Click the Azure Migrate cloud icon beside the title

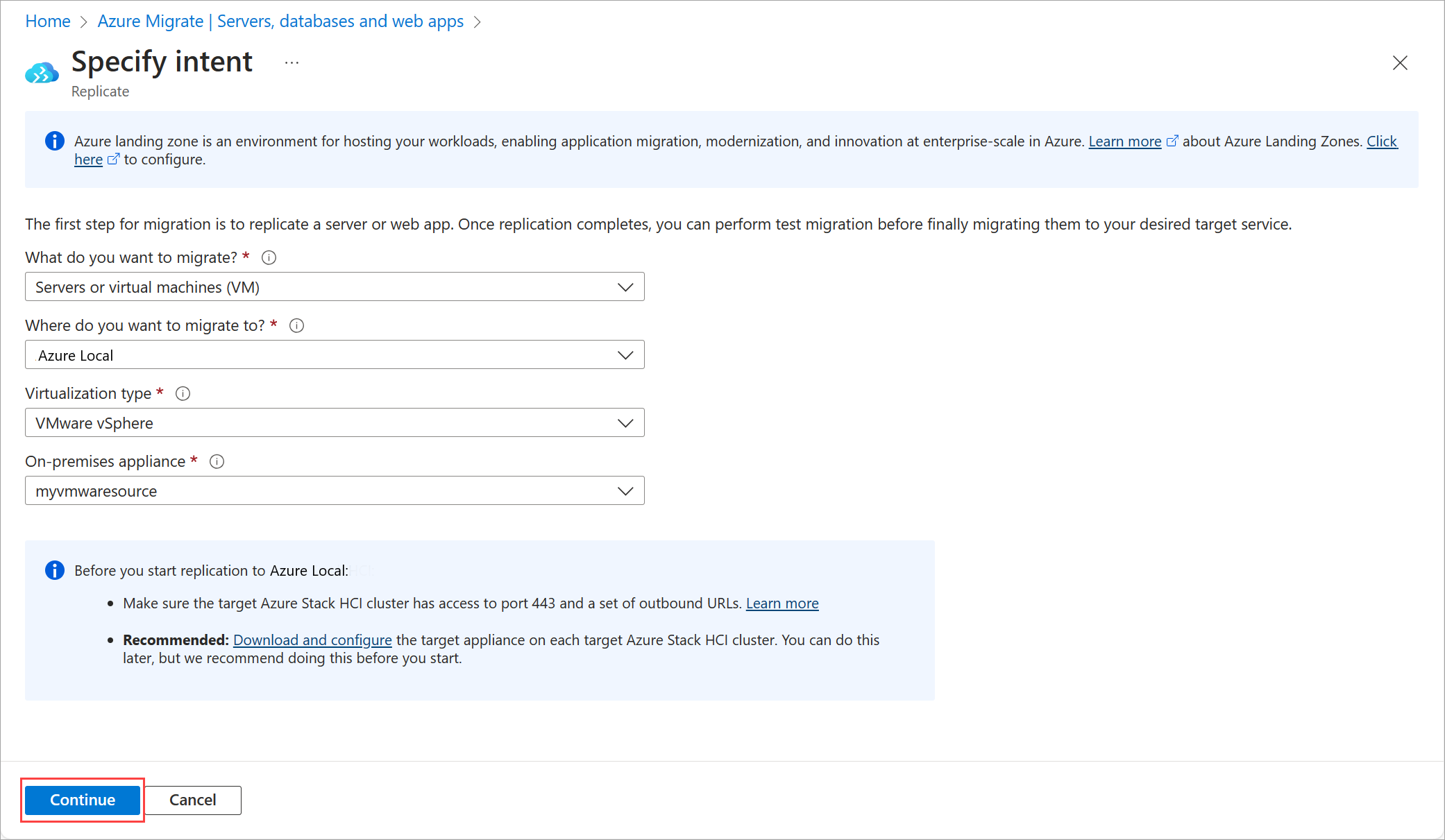pos(41,72)
